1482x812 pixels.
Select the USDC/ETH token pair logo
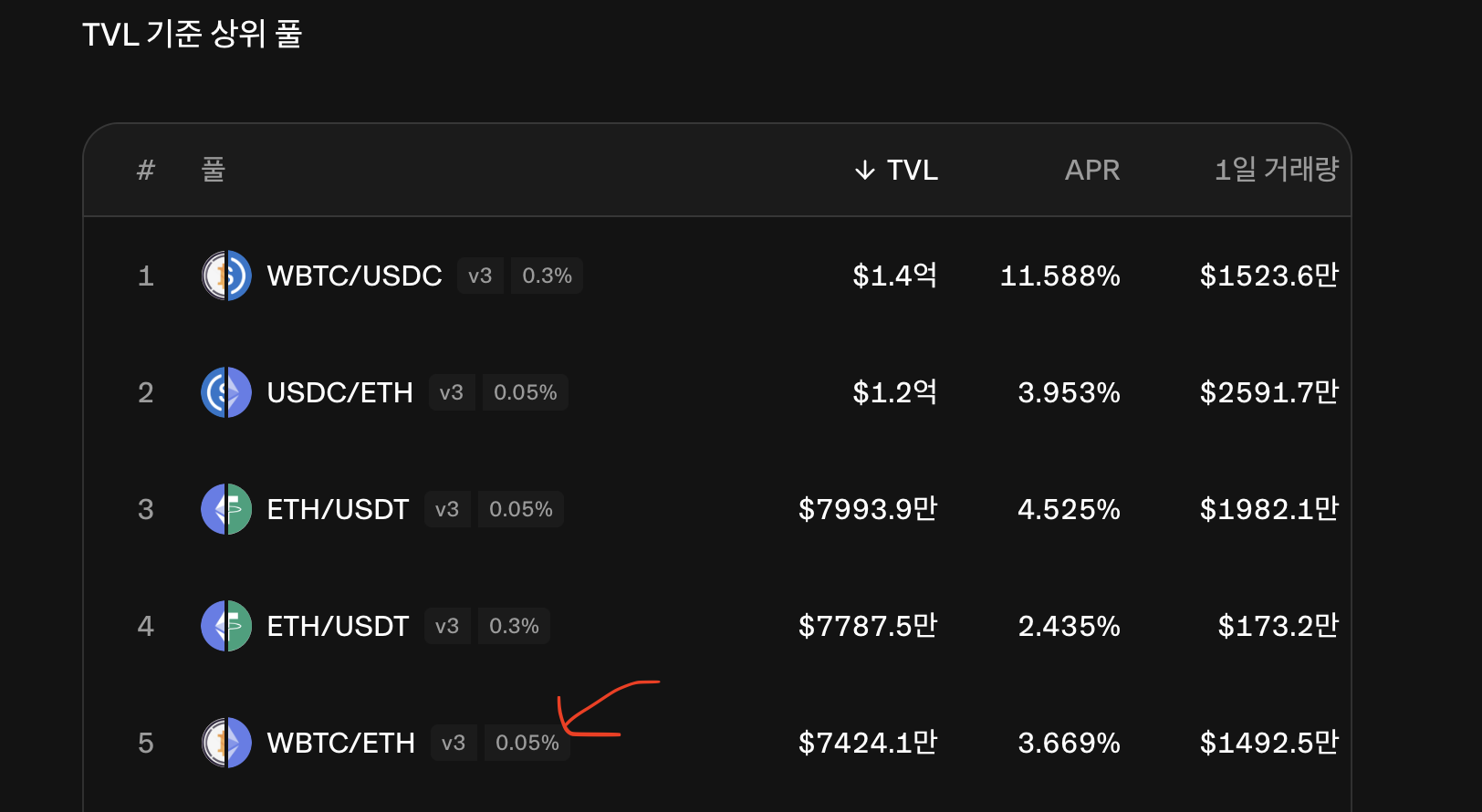(225, 391)
